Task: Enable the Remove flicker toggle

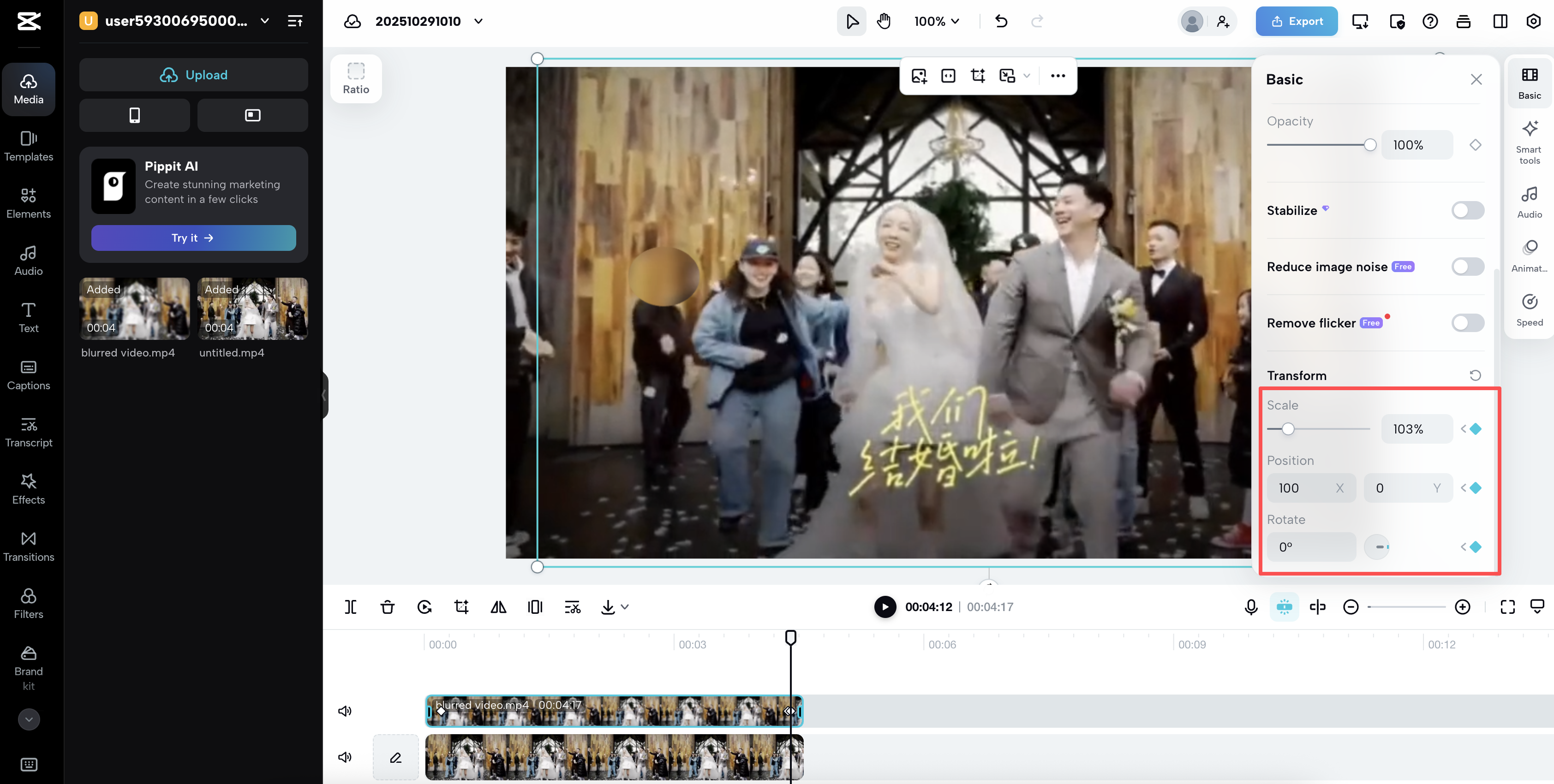Action: (1467, 323)
